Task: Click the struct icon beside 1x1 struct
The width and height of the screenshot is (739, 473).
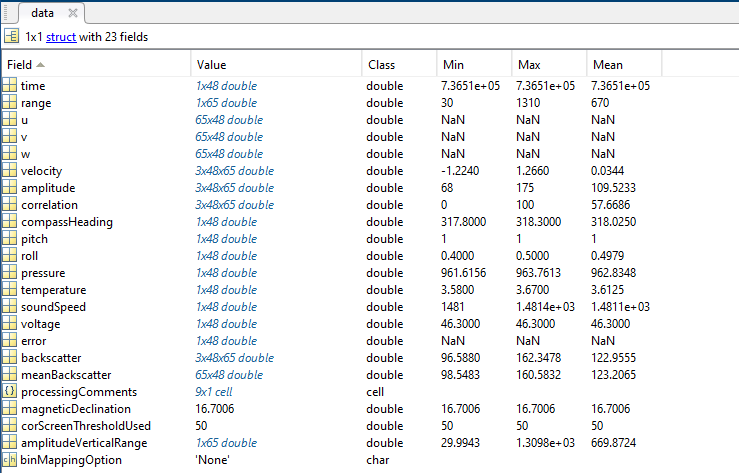Action: [11, 36]
